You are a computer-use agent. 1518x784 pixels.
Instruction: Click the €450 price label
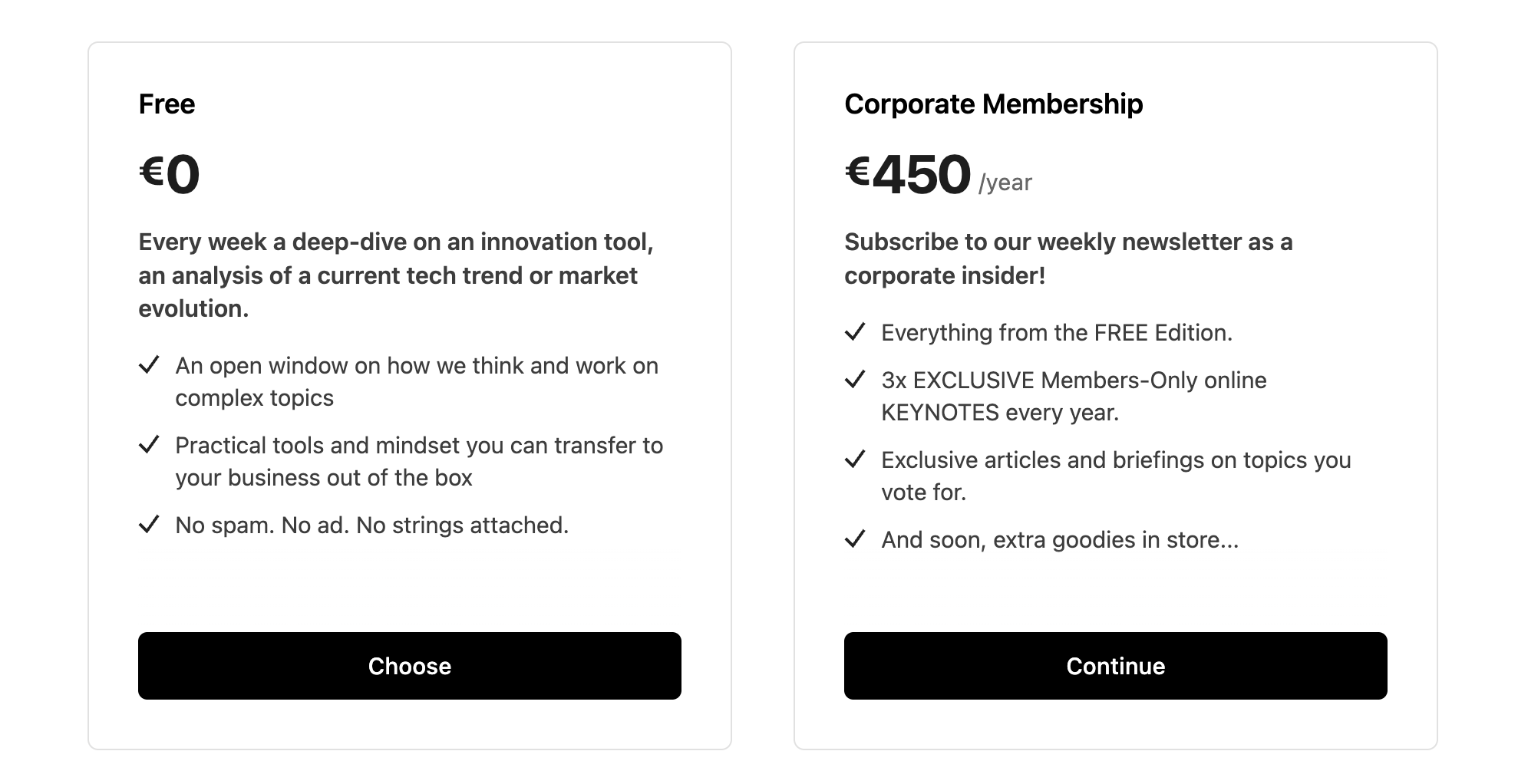tap(908, 173)
